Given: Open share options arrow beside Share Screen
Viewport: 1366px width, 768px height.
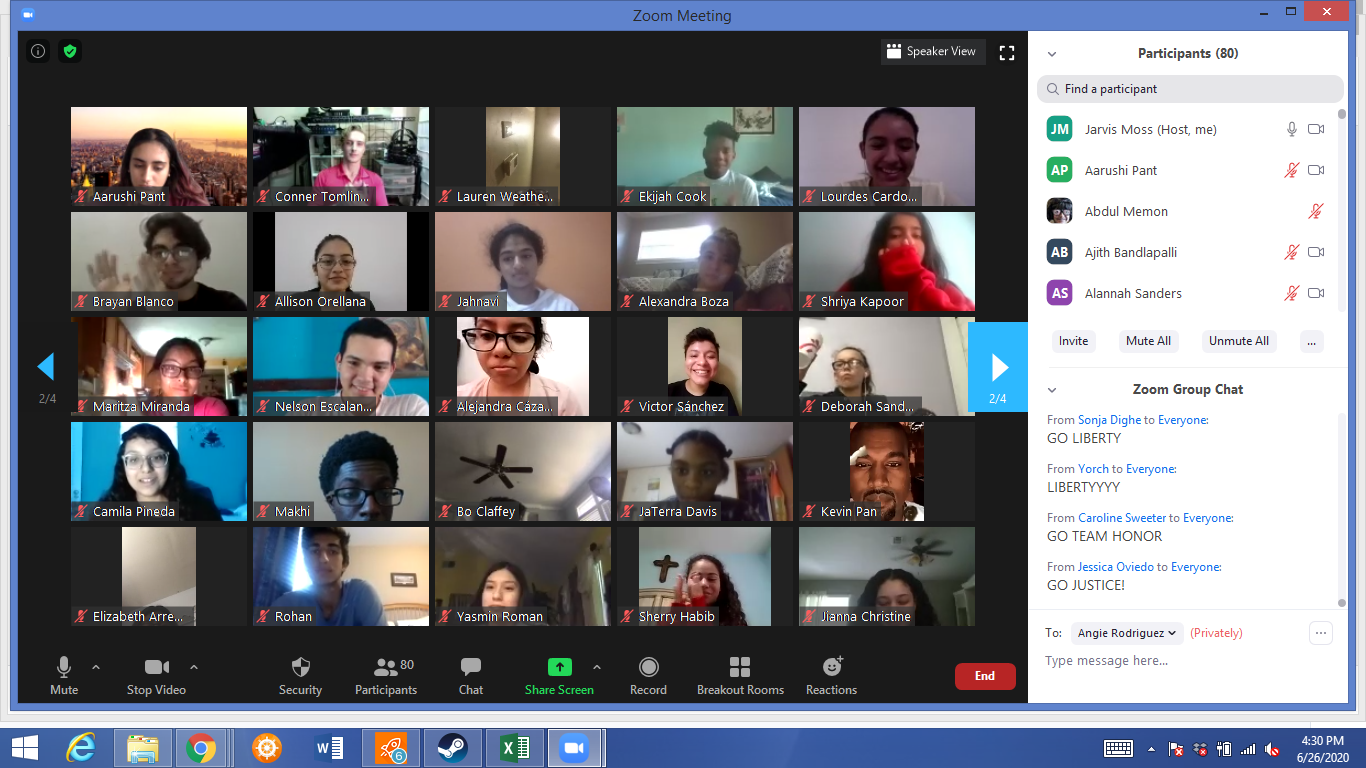Looking at the screenshot, I should coord(597,667).
